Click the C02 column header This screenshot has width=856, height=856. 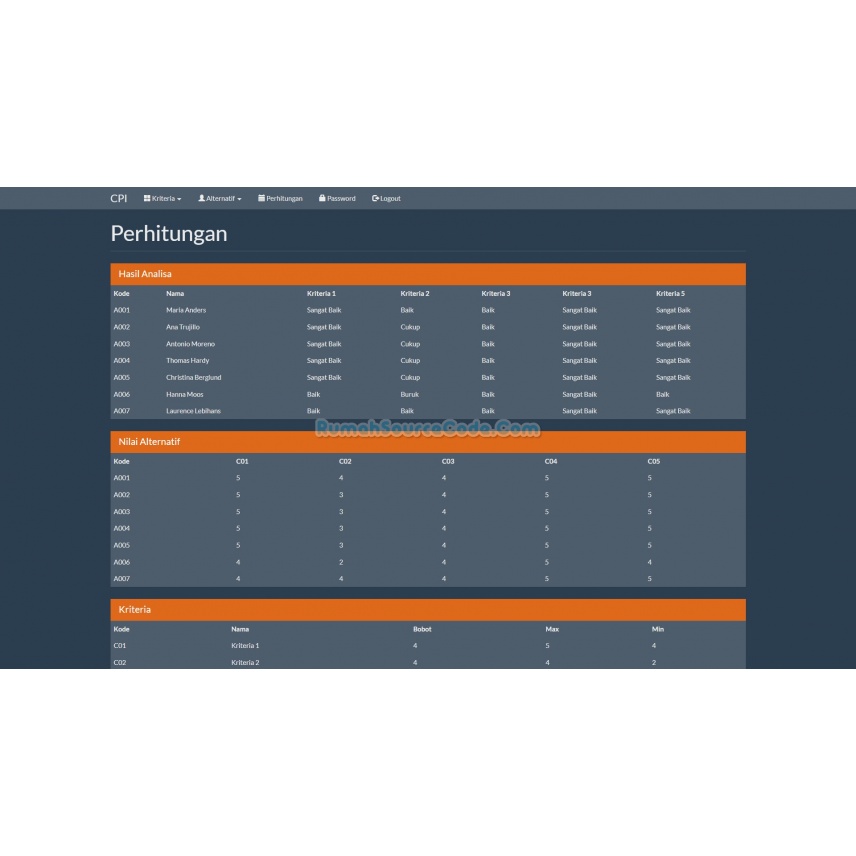pyautogui.click(x=345, y=461)
